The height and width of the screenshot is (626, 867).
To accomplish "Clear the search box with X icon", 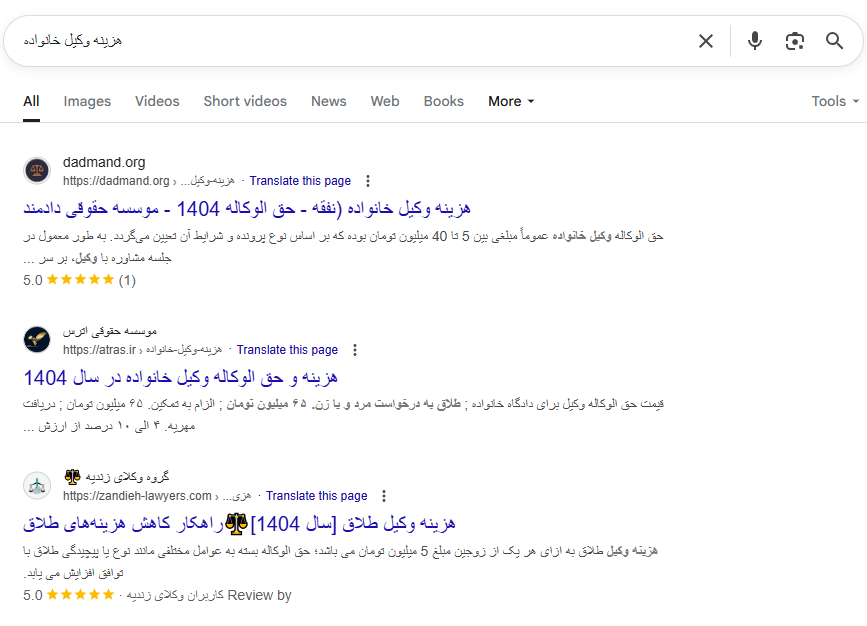I will (x=706, y=41).
